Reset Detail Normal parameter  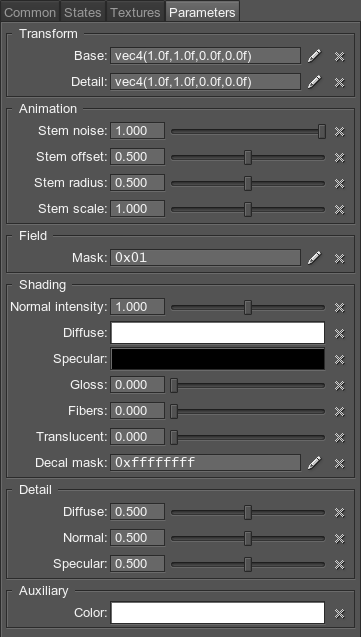pos(339,539)
